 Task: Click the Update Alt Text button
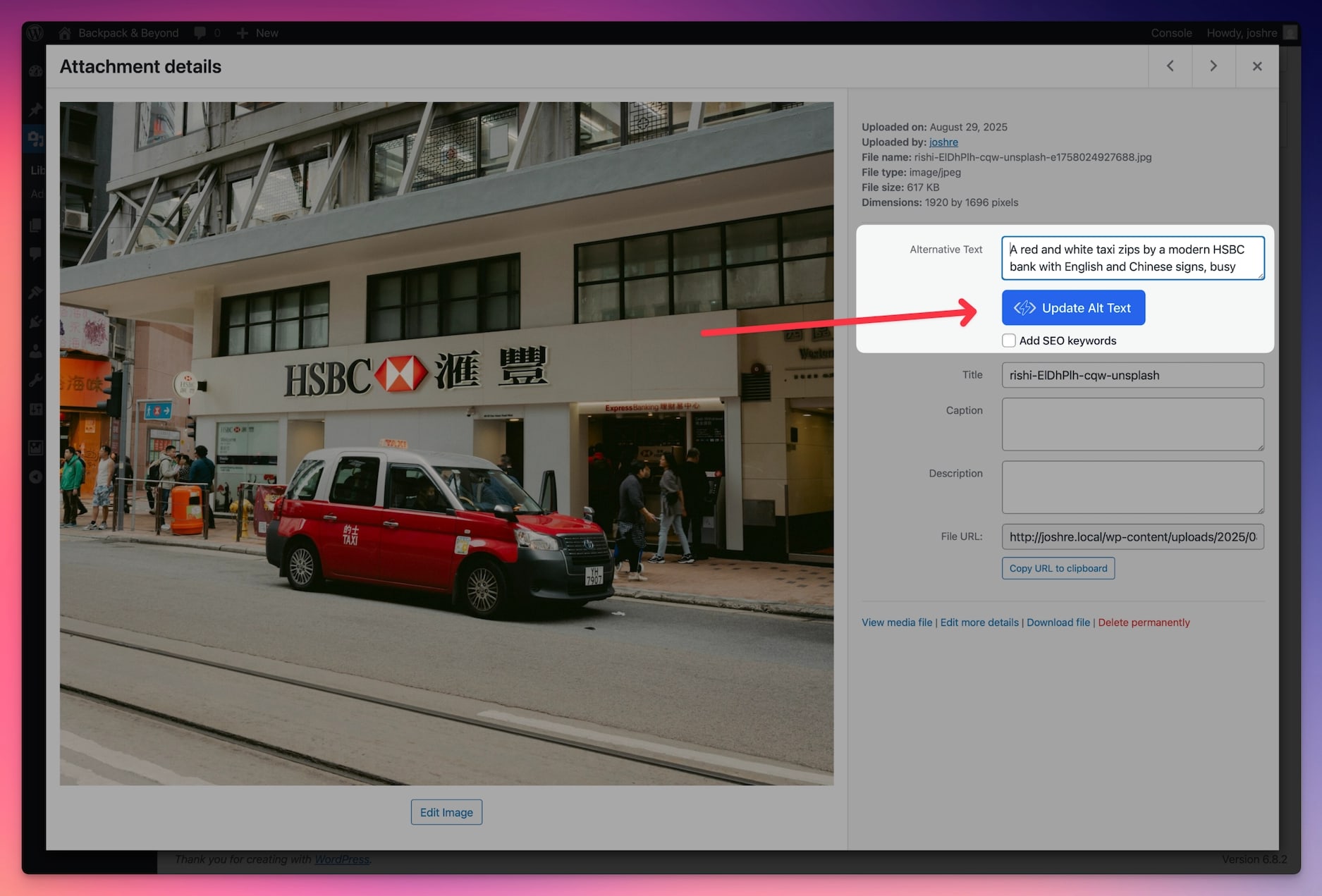pos(1073,307)
